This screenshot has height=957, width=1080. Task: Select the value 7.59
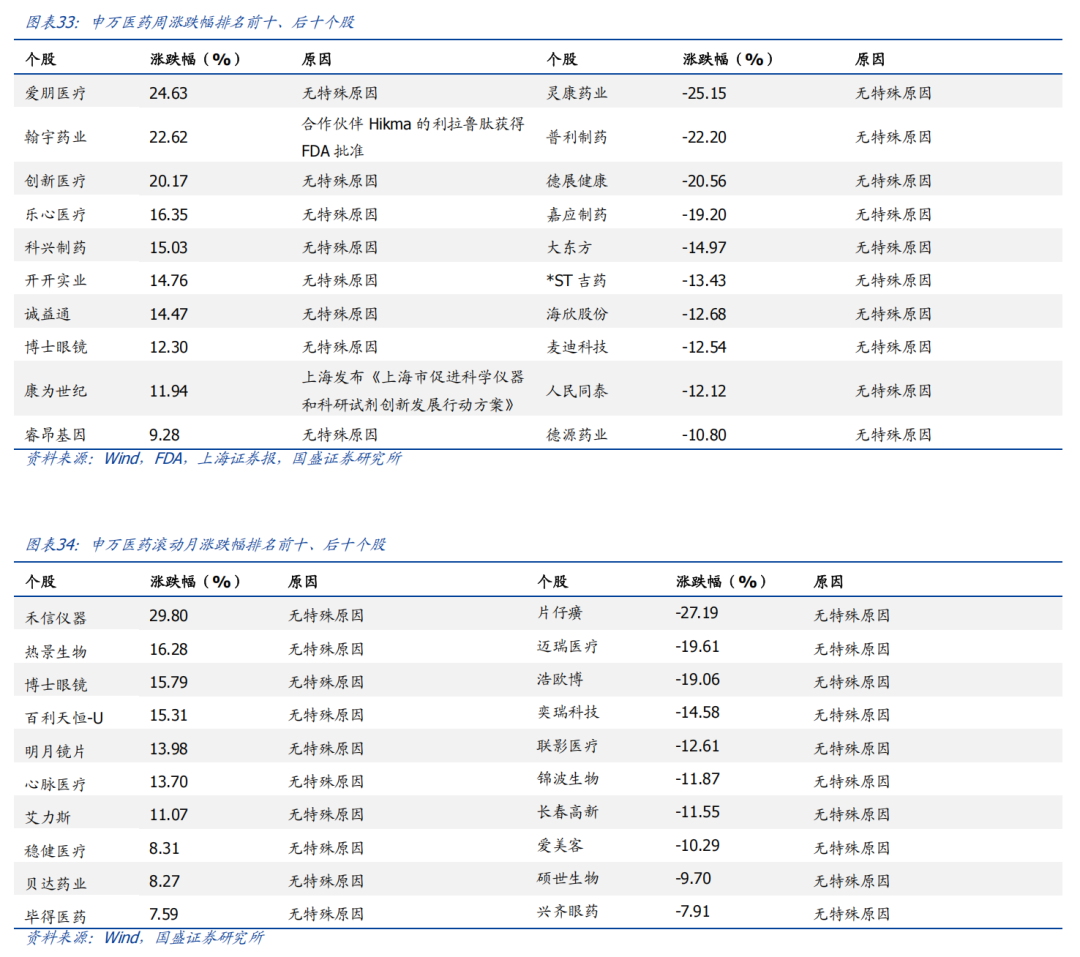[x=164, y=914]
